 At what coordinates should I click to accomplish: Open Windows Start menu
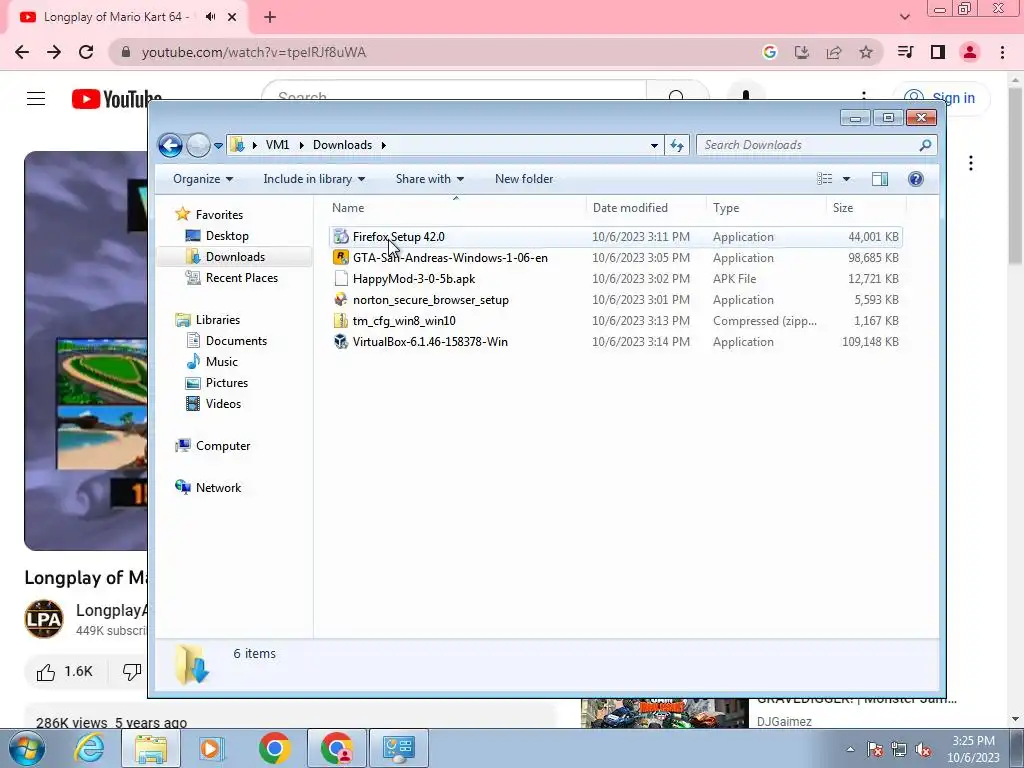tap(26, 748)
